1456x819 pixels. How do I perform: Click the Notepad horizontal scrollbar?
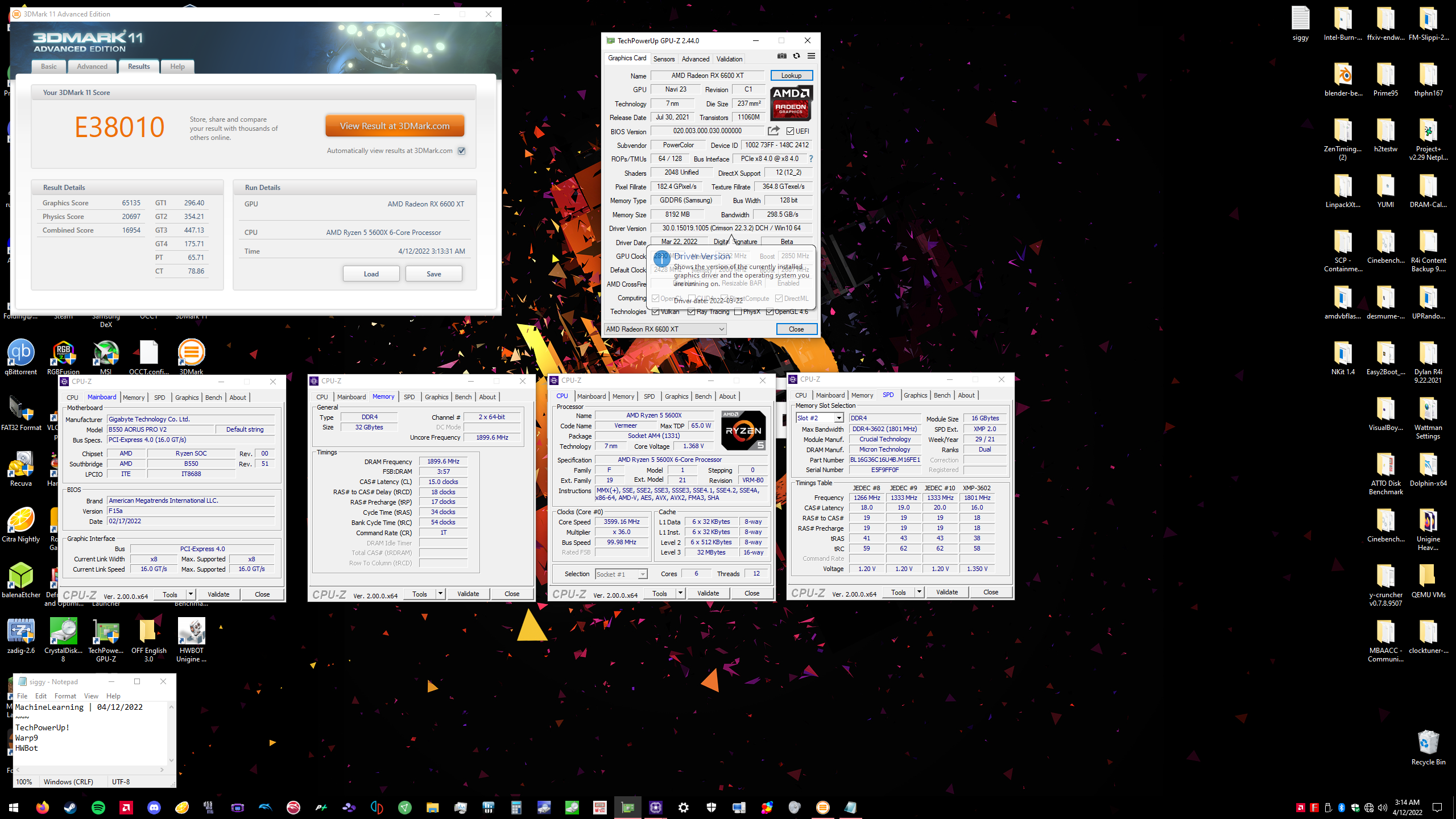[x=89, y=770]
